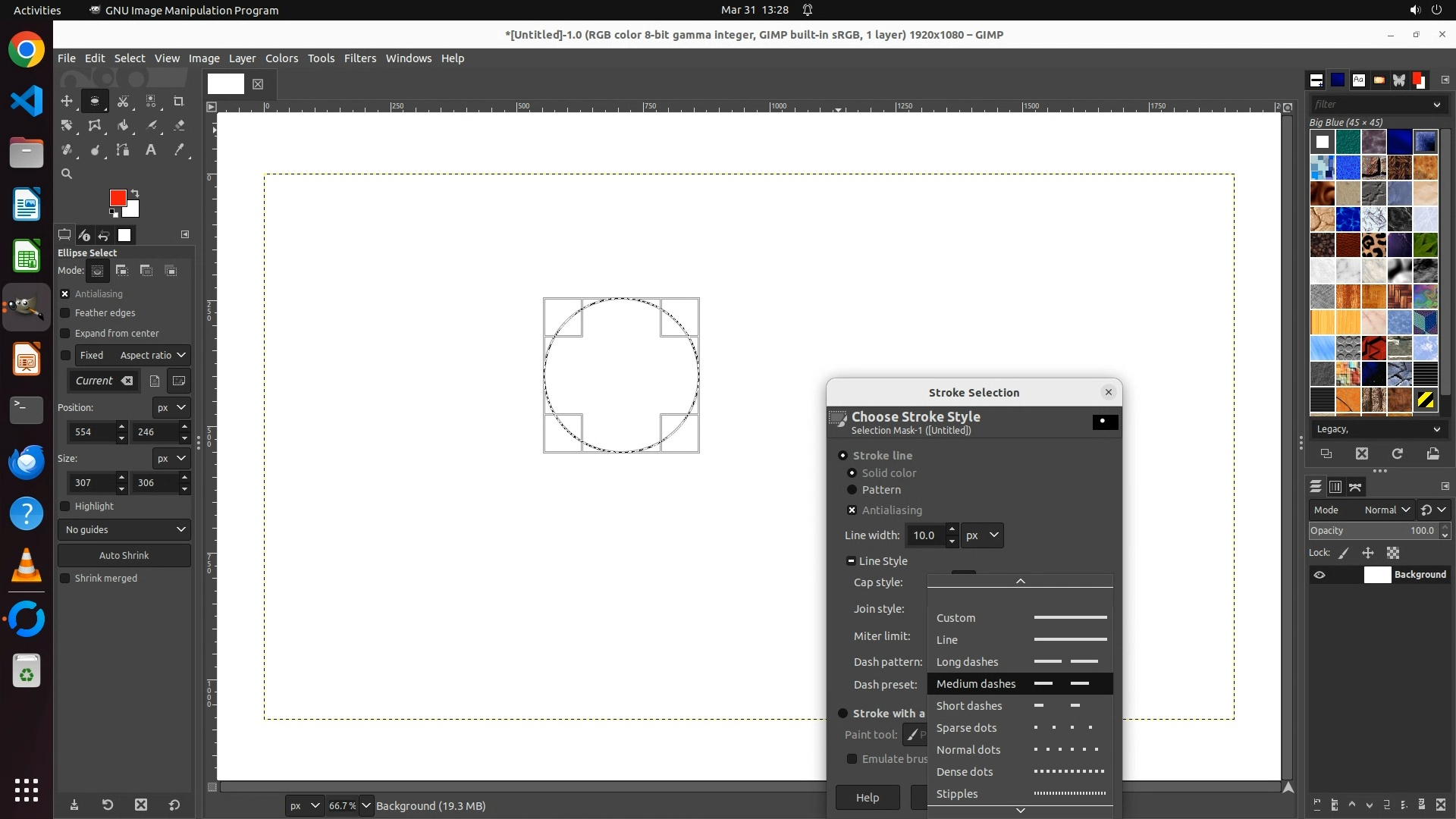Select the Bucket Fill tool
Image resolution: width=1456 pixels, height=819 pixels.
click(123, 125)
